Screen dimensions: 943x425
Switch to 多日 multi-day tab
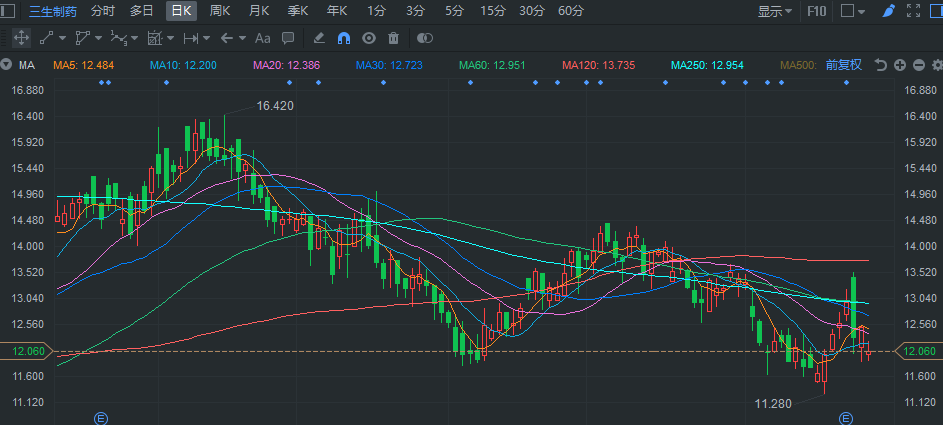point(142,10)
